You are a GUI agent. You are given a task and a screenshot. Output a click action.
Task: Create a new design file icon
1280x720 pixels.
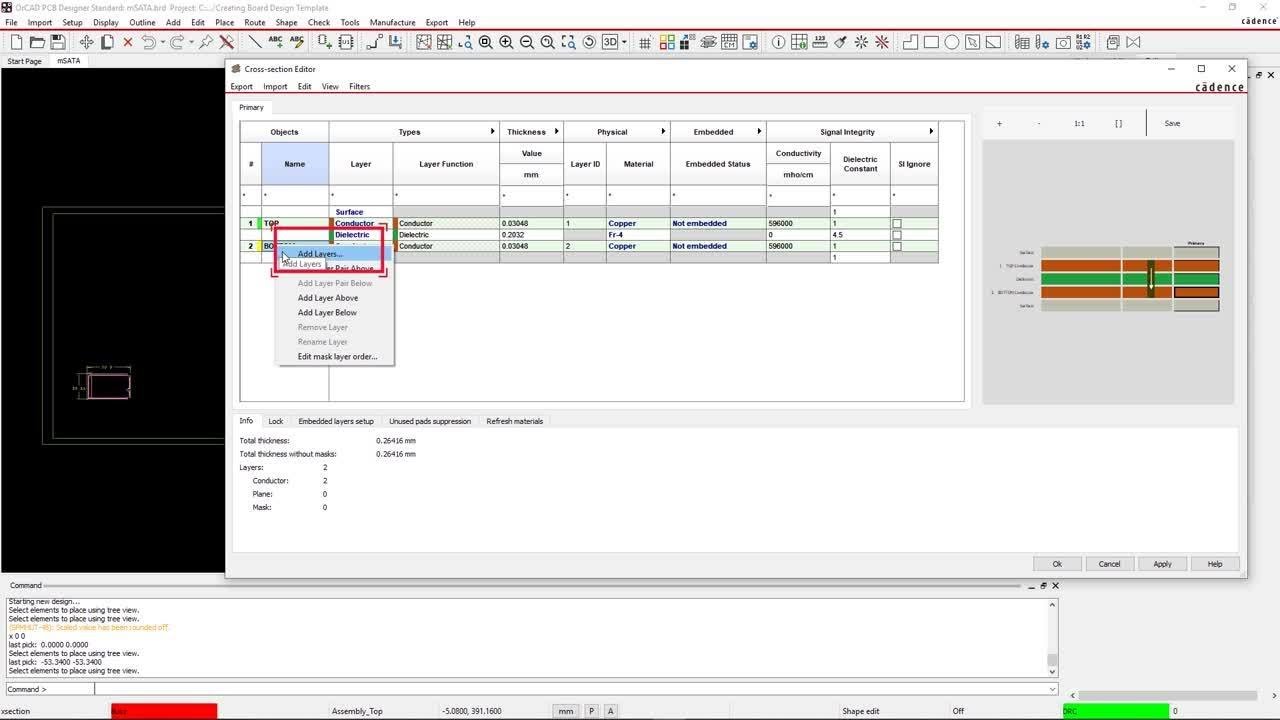point(16,42)
